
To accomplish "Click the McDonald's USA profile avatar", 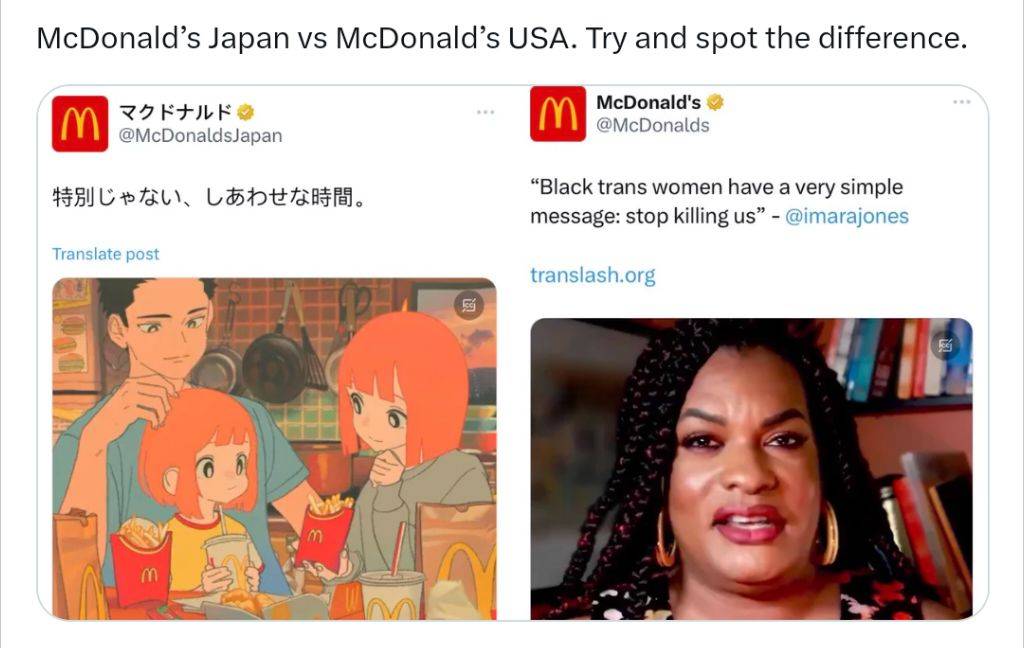I will click(558, 114).
